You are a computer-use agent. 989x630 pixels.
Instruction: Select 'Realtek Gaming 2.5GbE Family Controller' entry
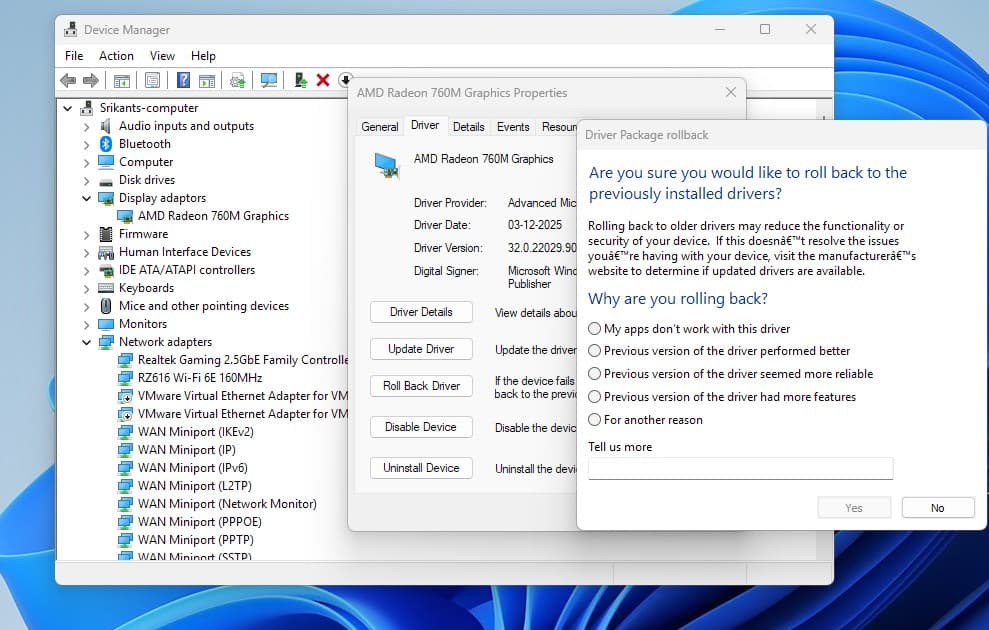[243, 359]
